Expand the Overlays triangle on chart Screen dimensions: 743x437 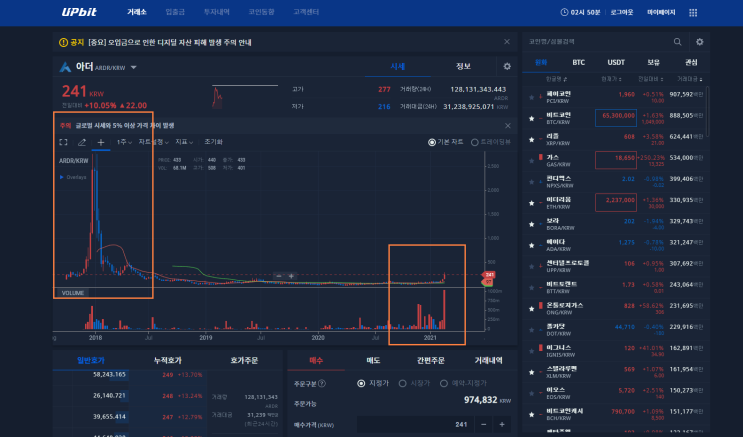(x=62, y=177)
